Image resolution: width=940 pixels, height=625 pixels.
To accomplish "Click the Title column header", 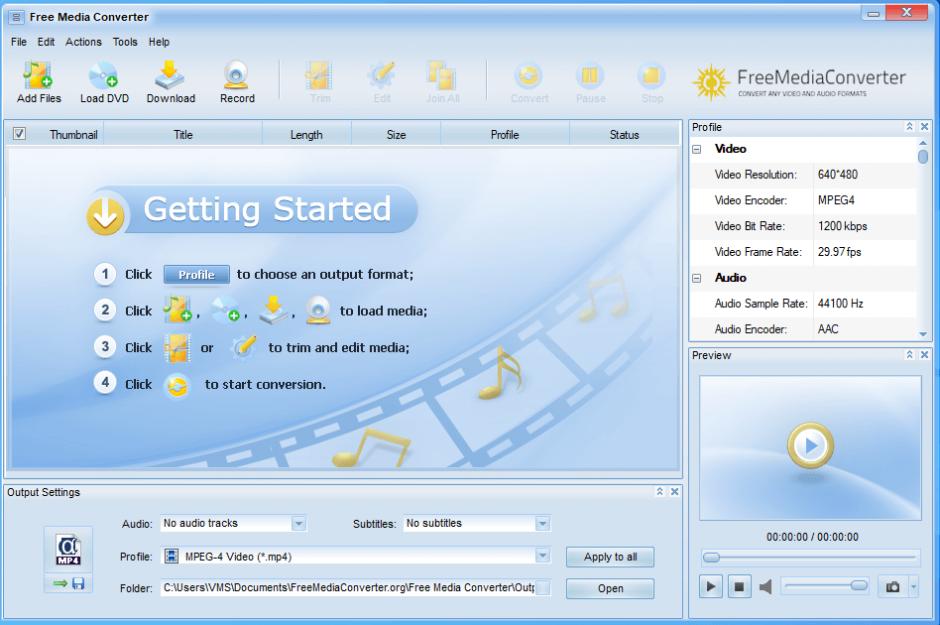I will pos(183,135).
